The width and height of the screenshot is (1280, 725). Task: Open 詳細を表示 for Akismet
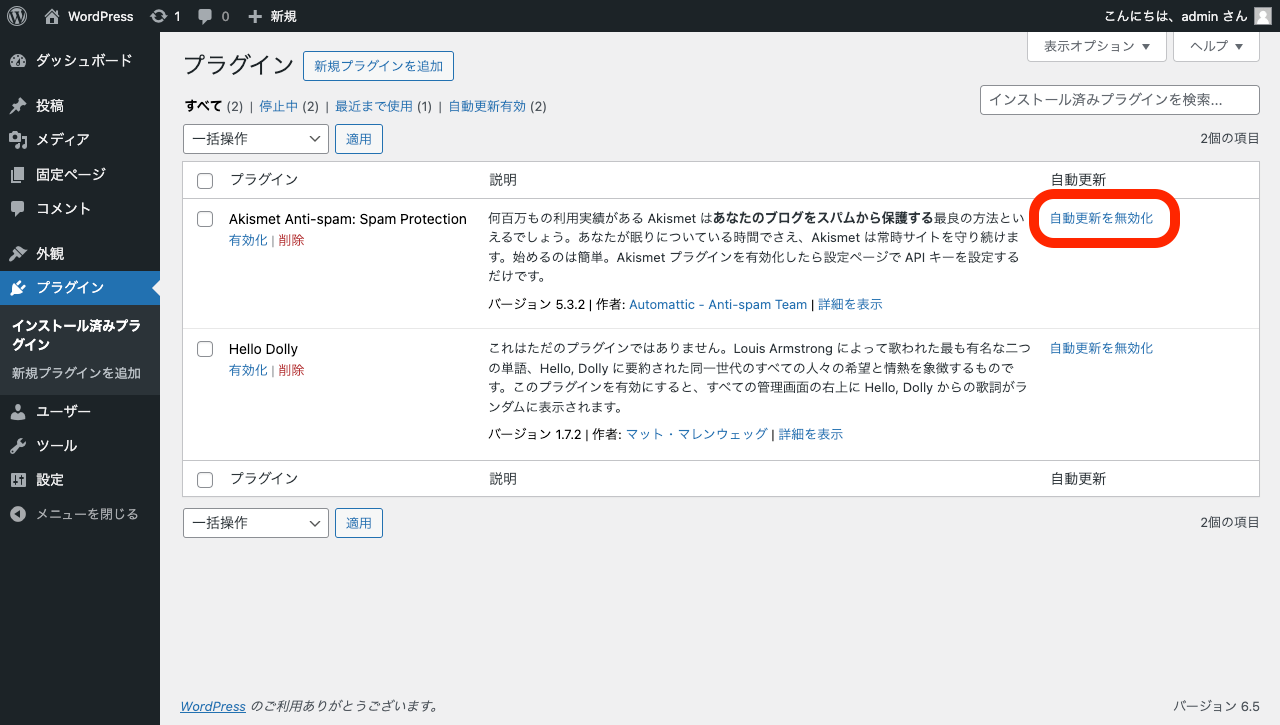(x=850, y=304)
